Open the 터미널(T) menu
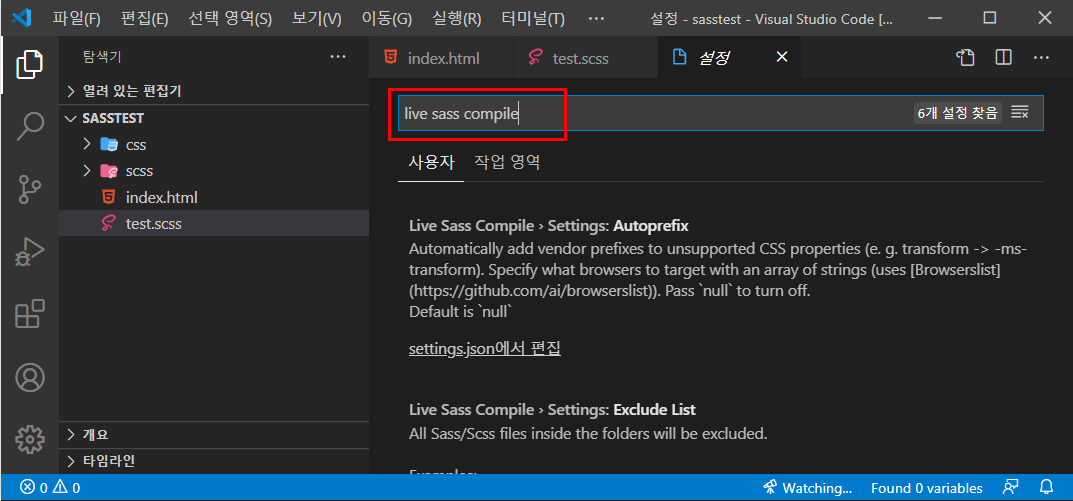 click(x=533, y=18)
